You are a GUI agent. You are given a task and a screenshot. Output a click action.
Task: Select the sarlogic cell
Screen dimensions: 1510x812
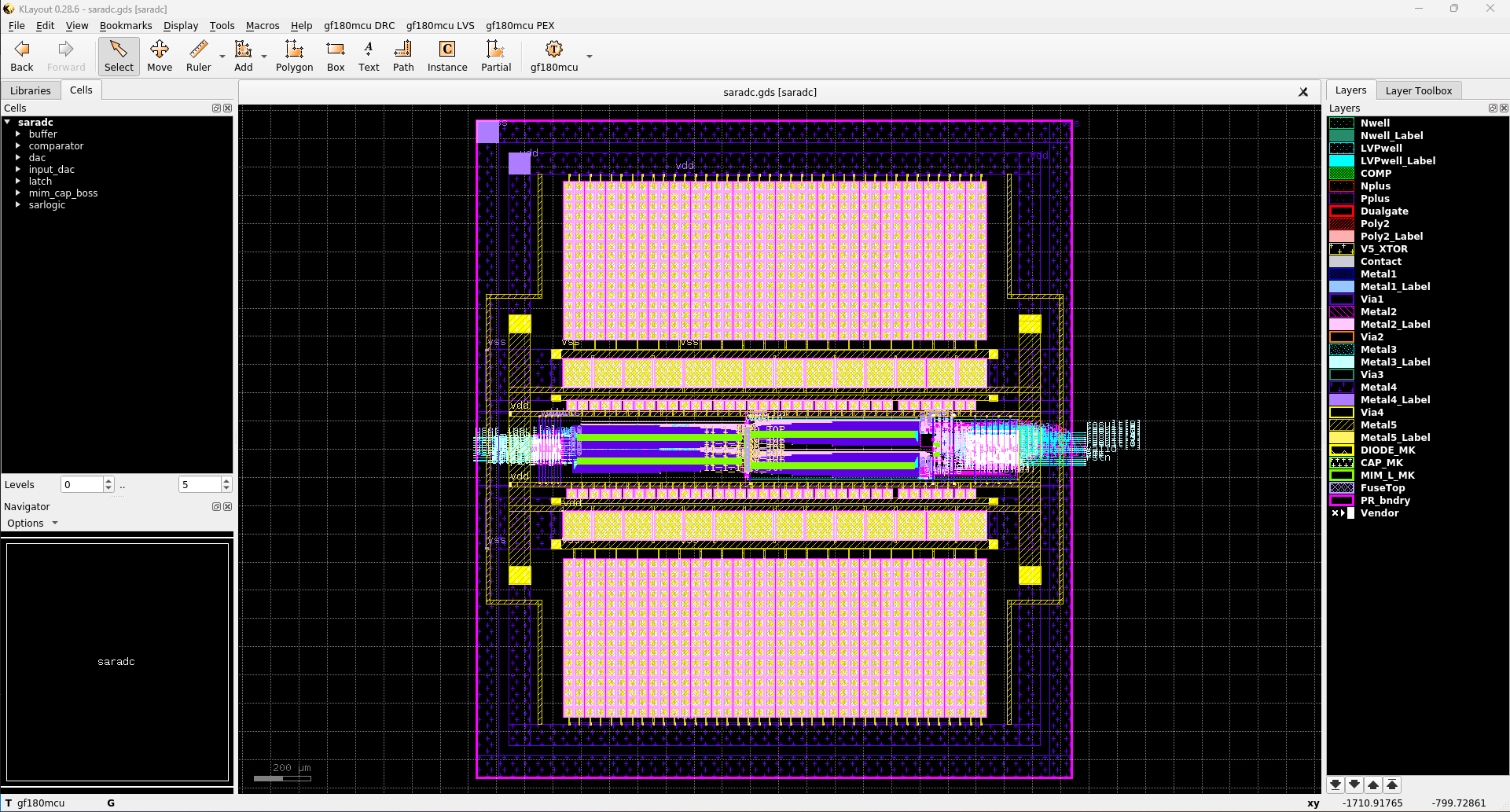click(x=47, y=204)
